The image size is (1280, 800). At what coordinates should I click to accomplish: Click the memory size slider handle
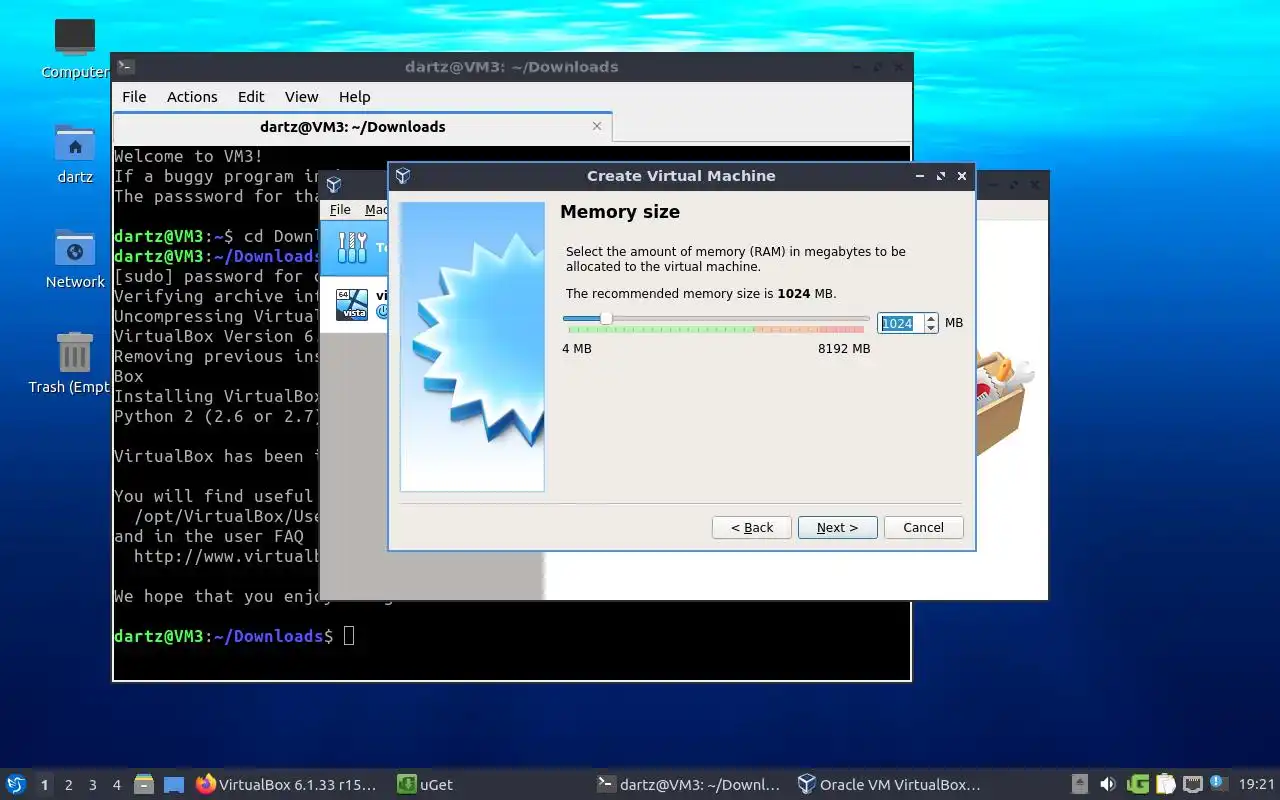pos(606,319)
